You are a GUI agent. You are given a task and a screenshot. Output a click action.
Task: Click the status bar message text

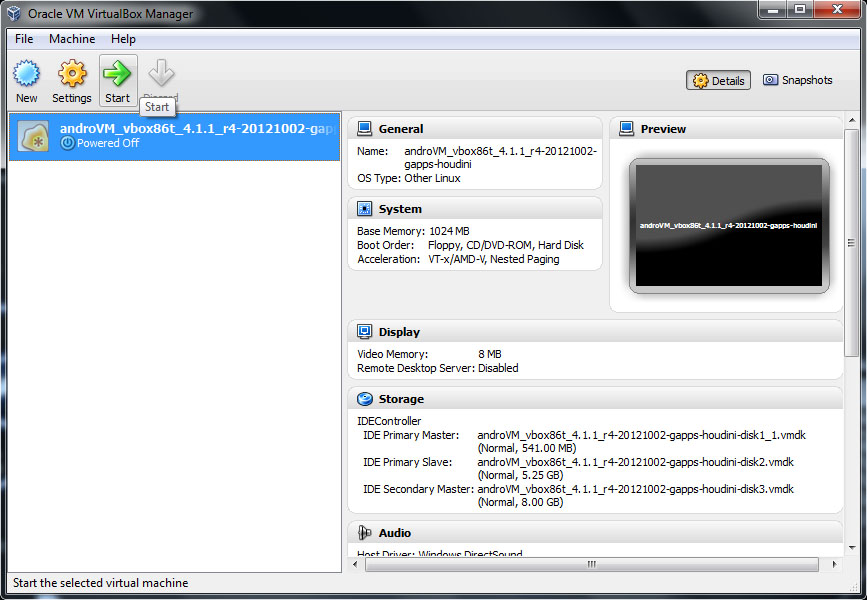coord(100,583)
